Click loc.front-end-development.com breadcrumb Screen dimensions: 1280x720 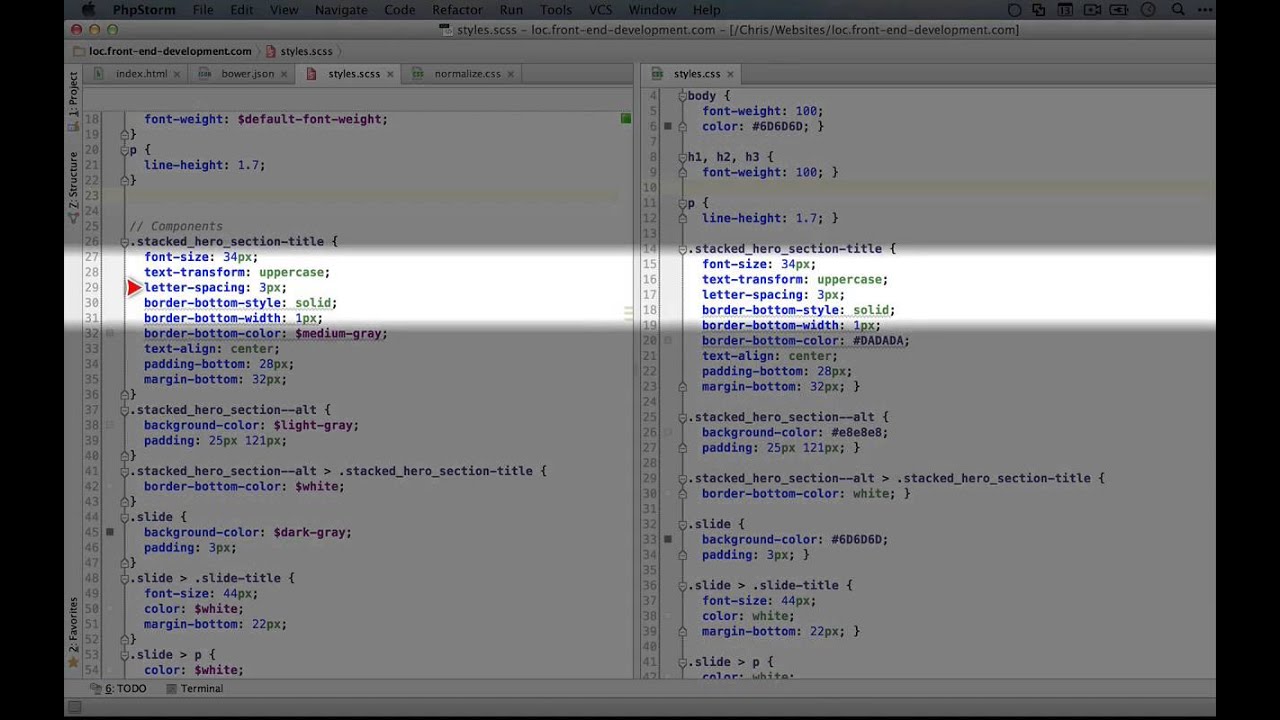click(170, 51)
